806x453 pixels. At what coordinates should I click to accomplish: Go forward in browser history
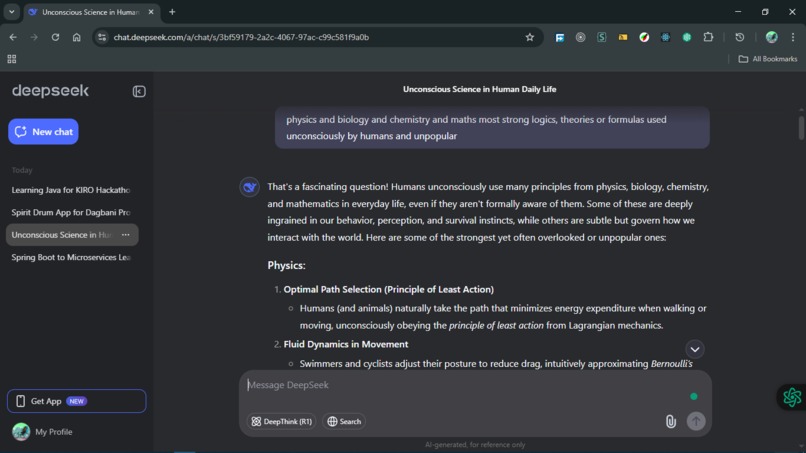[34, 37]
